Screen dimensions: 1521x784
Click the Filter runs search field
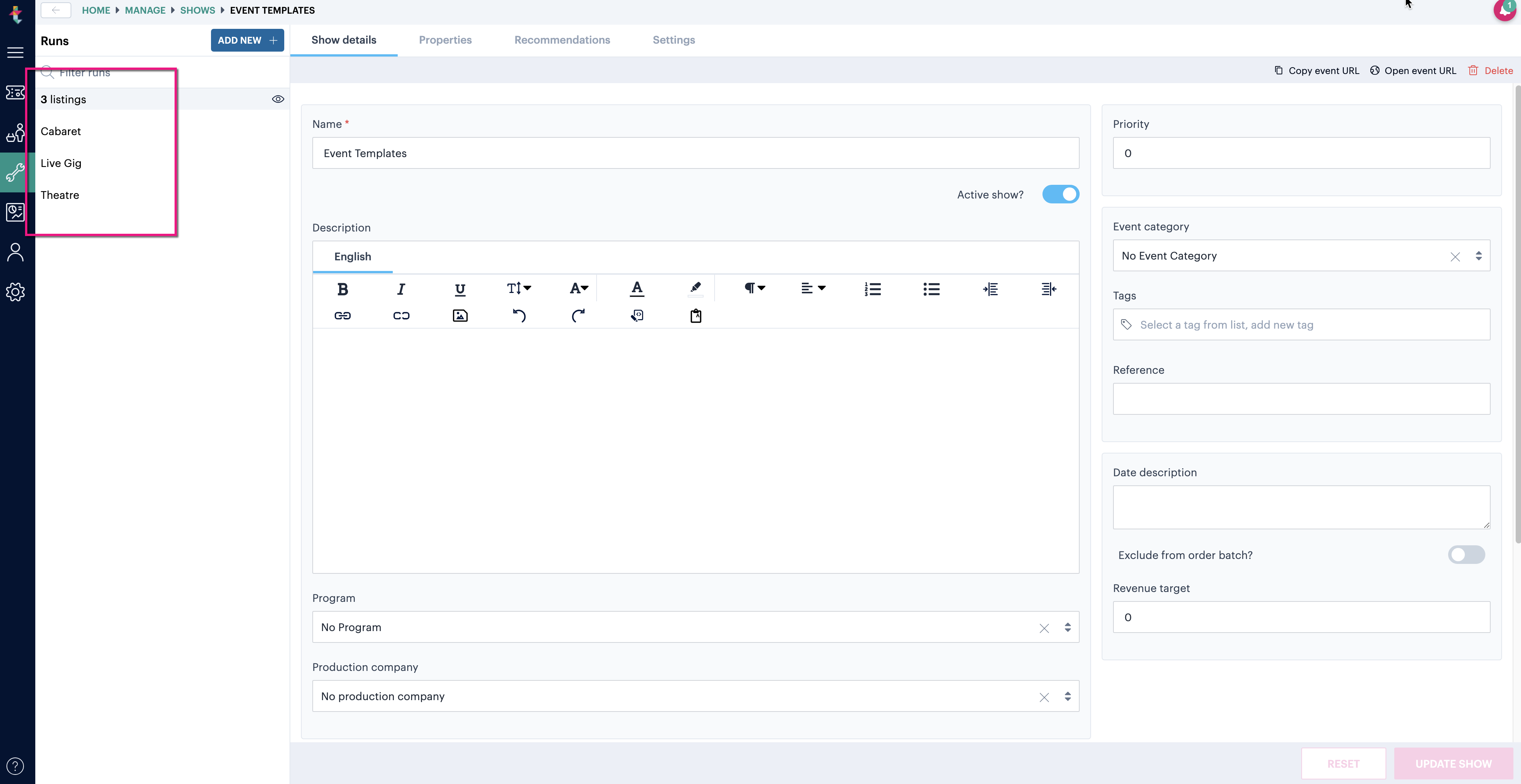(162, 72)
